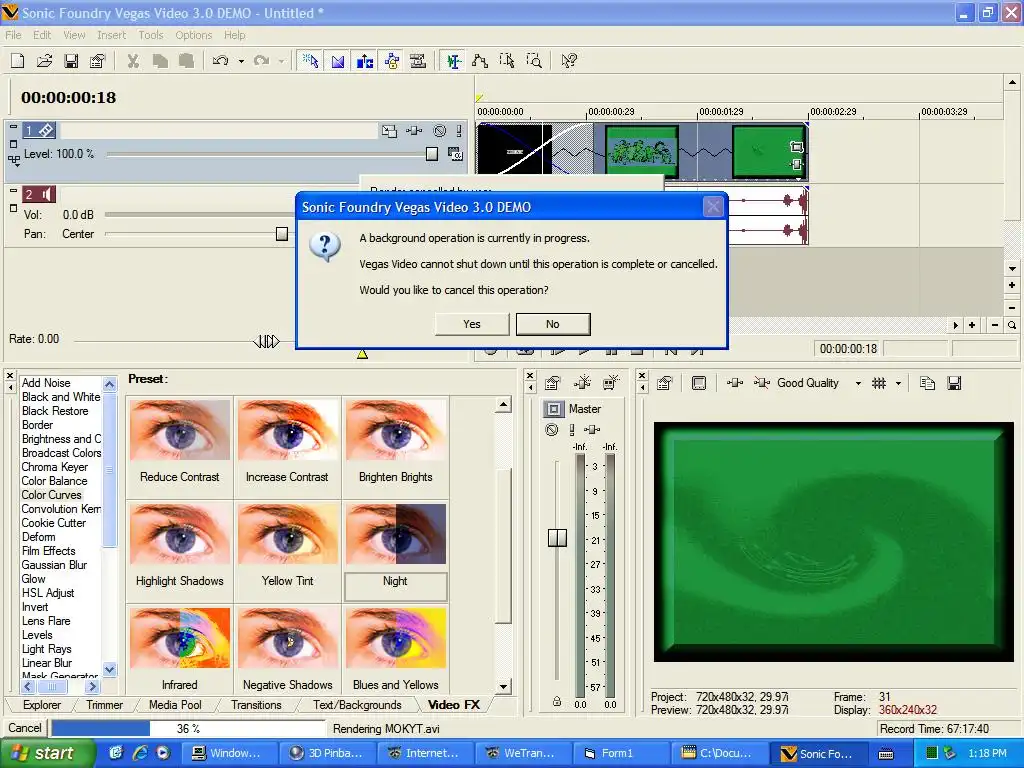Open Redo history dropdown arrow
The height and width of the screenshot is (768, 1024).
pos(281,61)
